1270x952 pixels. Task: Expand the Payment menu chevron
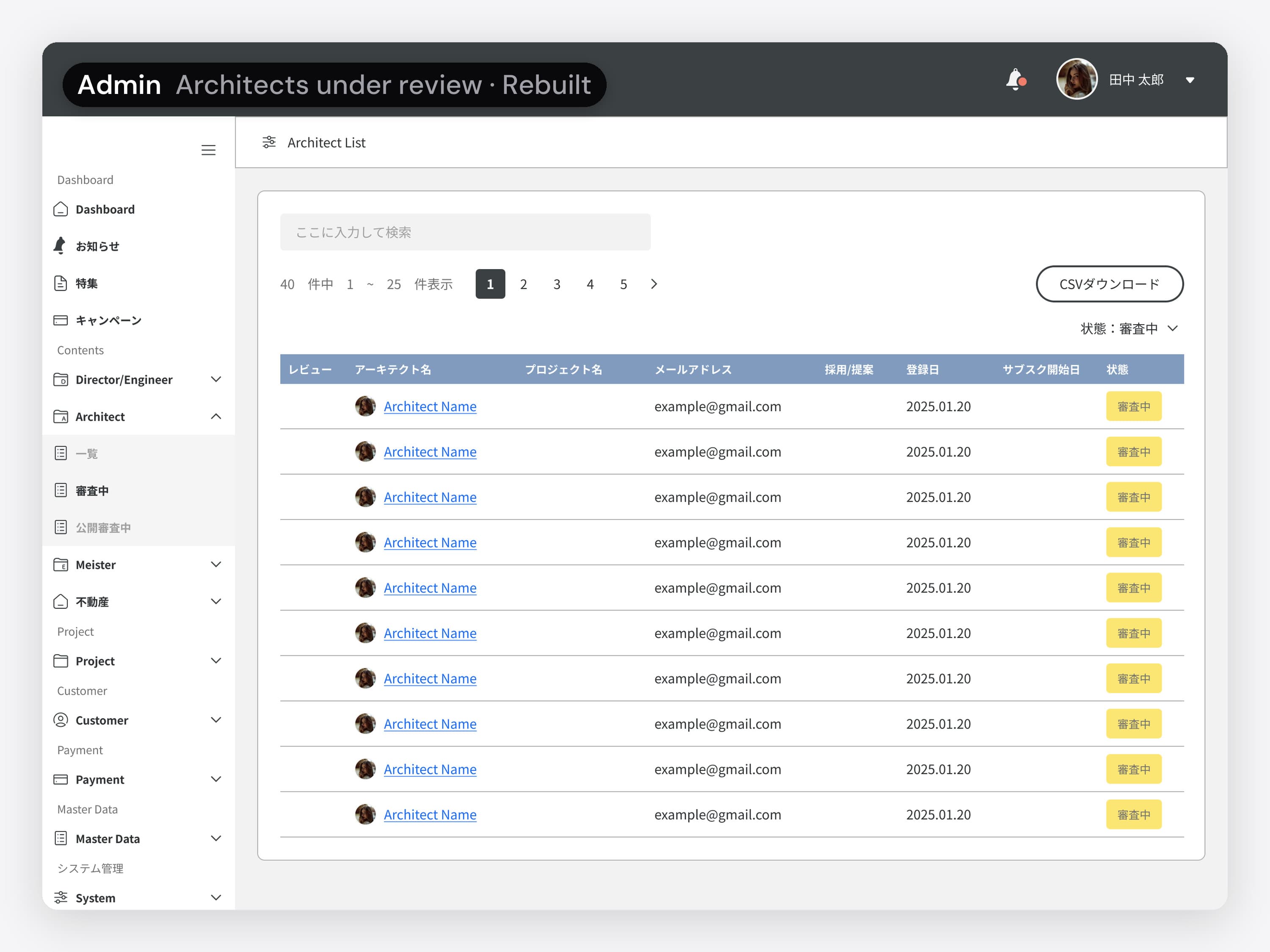pos(216,779)
